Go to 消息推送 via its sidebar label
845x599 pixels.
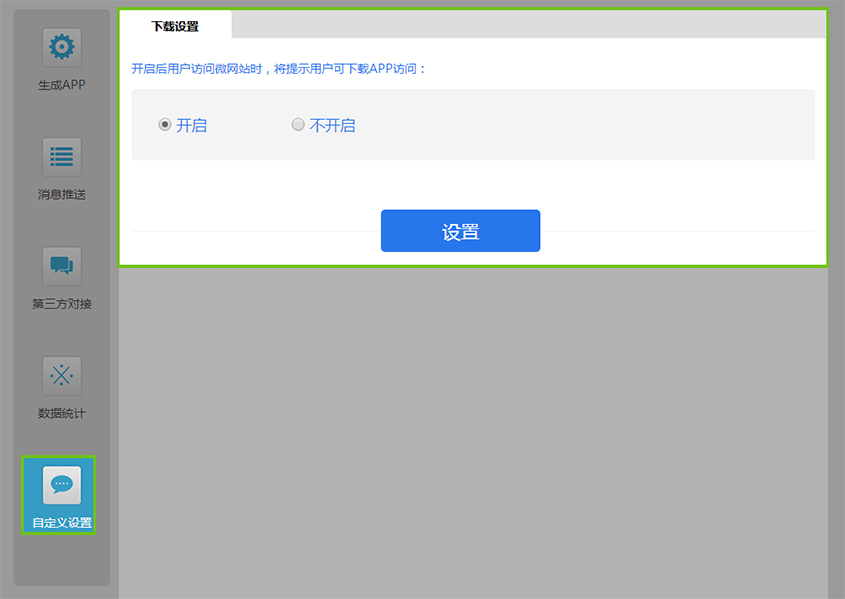[62, 194]
